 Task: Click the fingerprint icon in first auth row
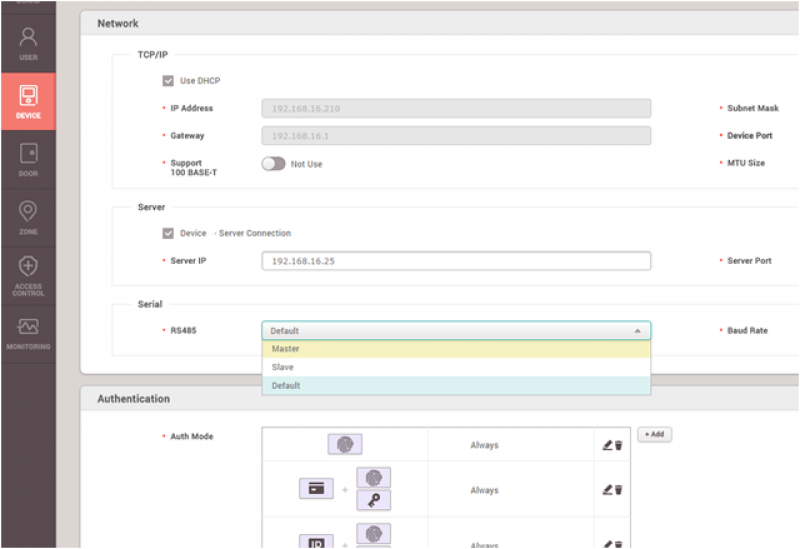pyautogui.click(x=345, y=445)
